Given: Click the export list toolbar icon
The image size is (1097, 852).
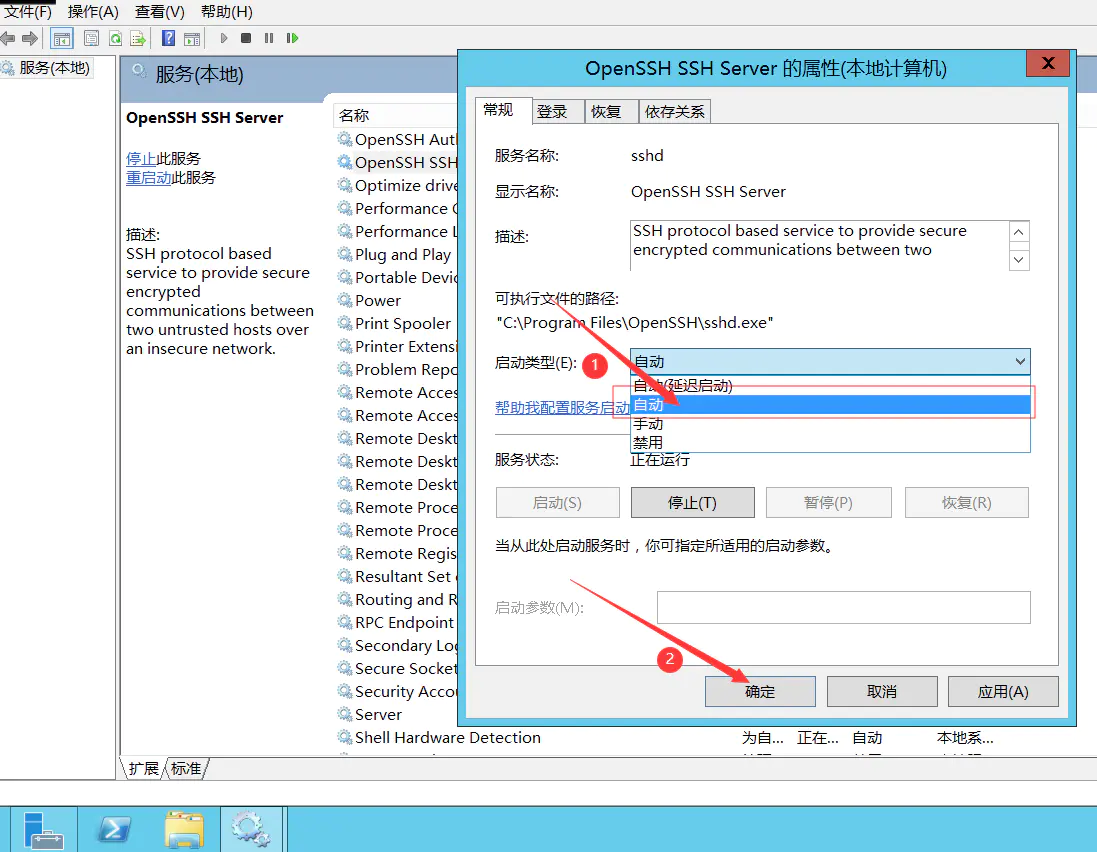Looking at the screenshot, I should (138, 38).
